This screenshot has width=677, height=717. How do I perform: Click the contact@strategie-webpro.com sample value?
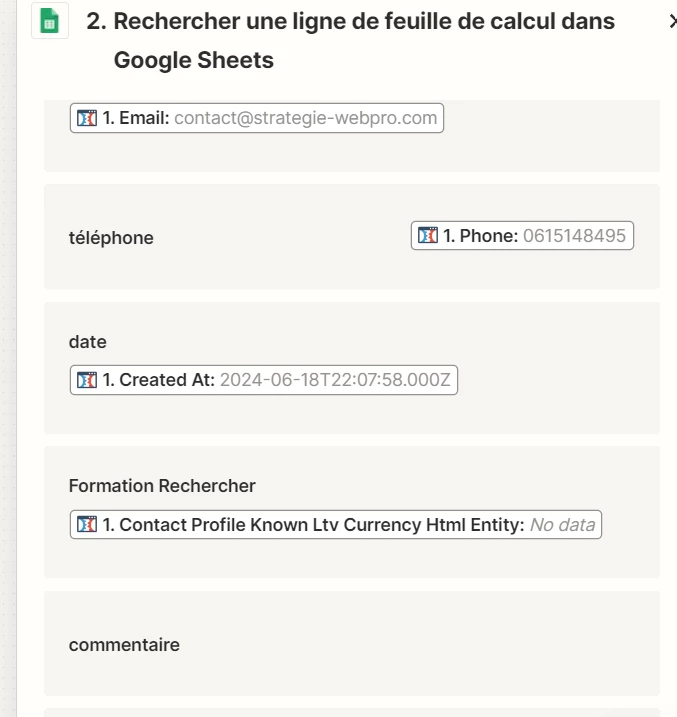pos(305,118)
